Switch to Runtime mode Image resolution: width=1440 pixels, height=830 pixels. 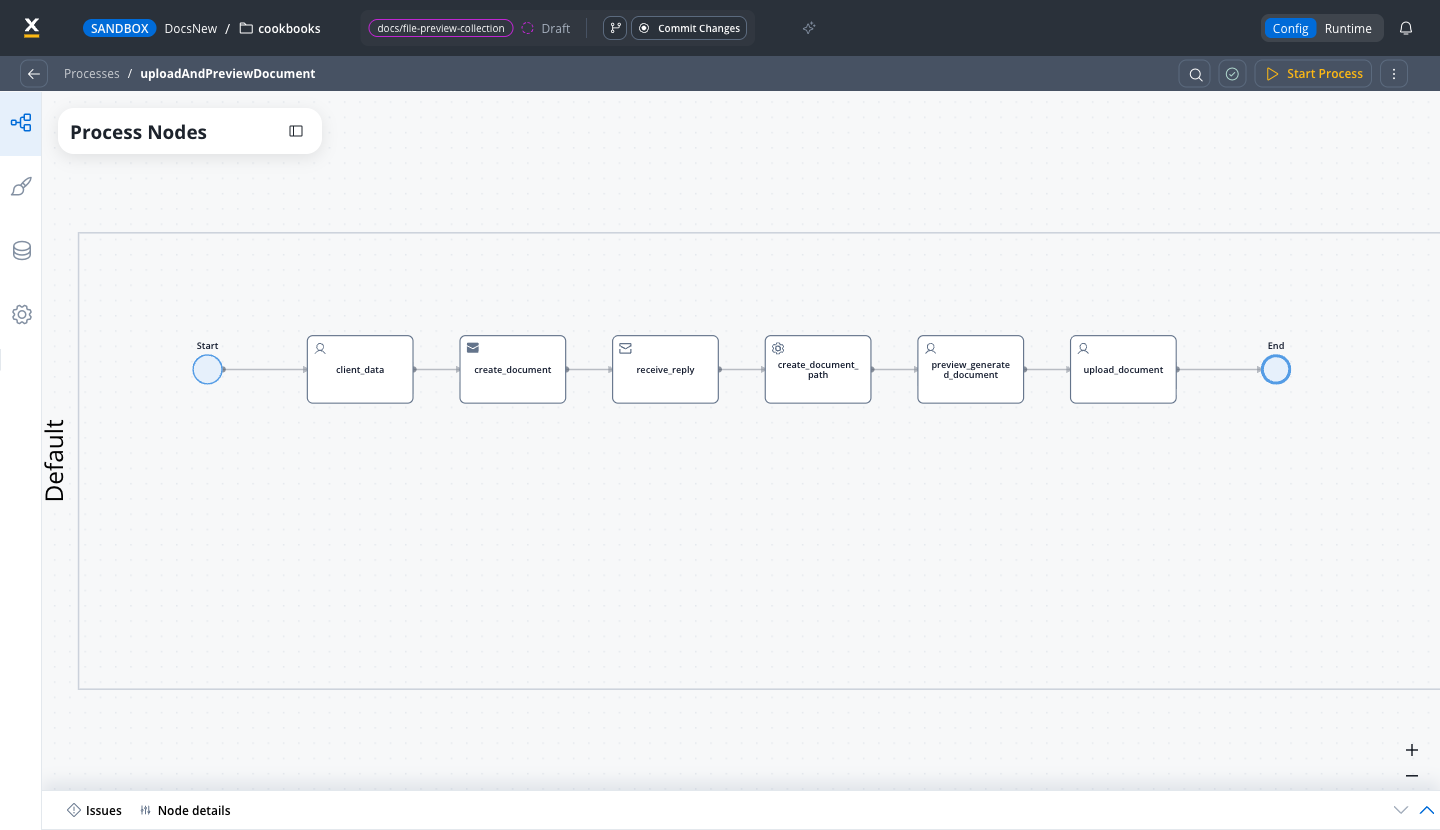point(1348,28)
